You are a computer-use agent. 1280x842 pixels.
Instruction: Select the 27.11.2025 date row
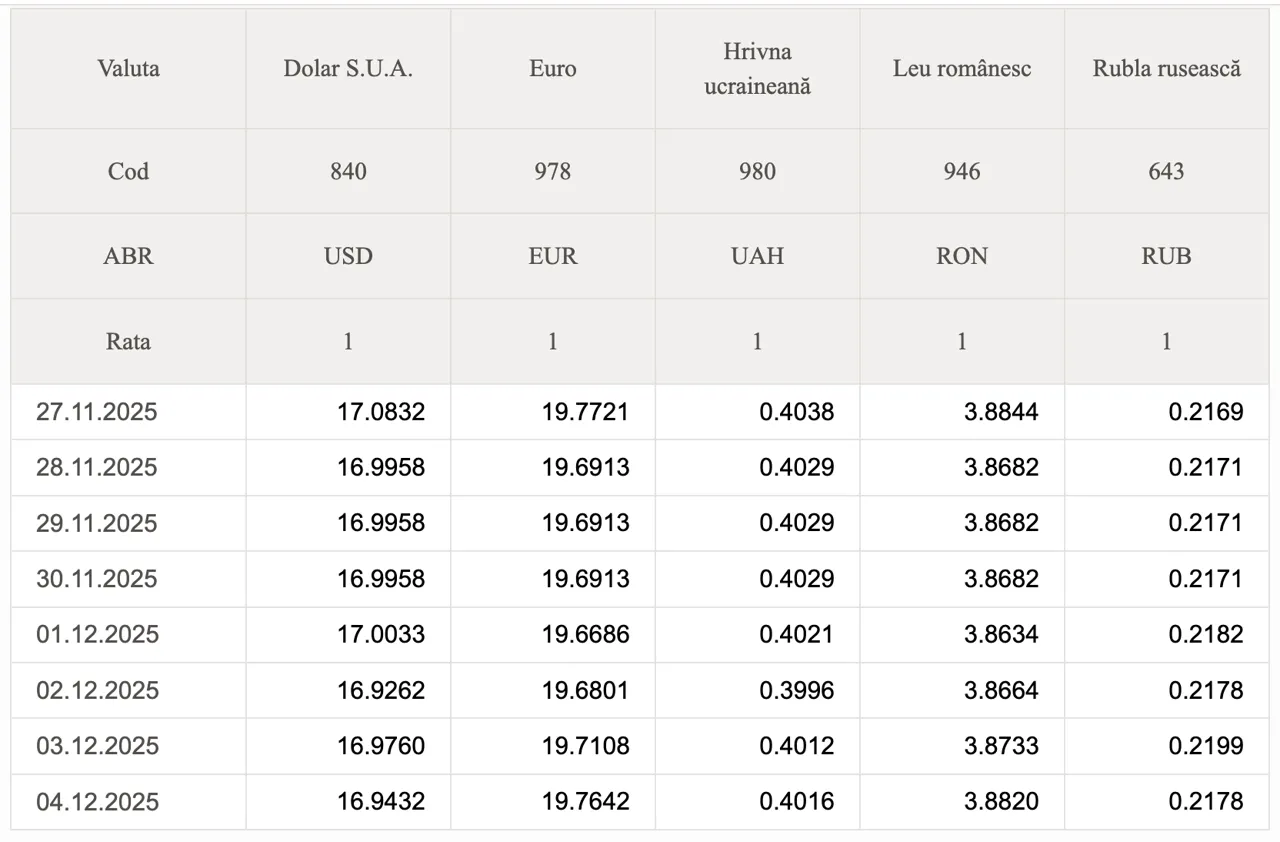pyautogui.click(x=97, y=412)
